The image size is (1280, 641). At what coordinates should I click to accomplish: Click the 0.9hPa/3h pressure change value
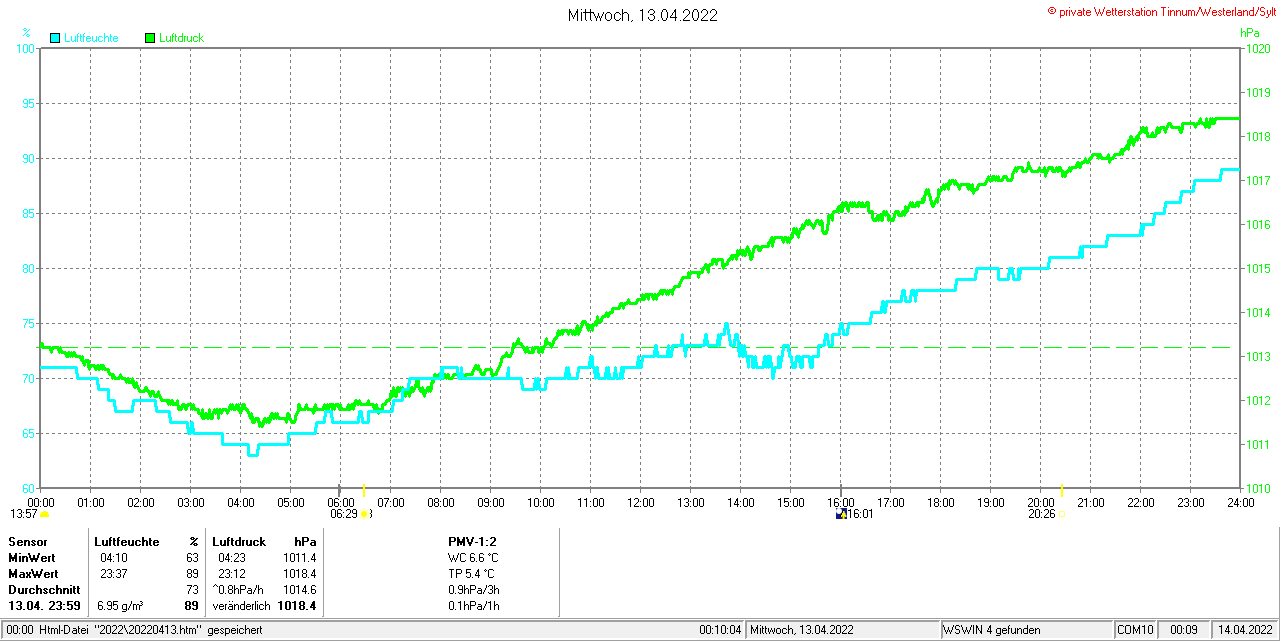475,590
